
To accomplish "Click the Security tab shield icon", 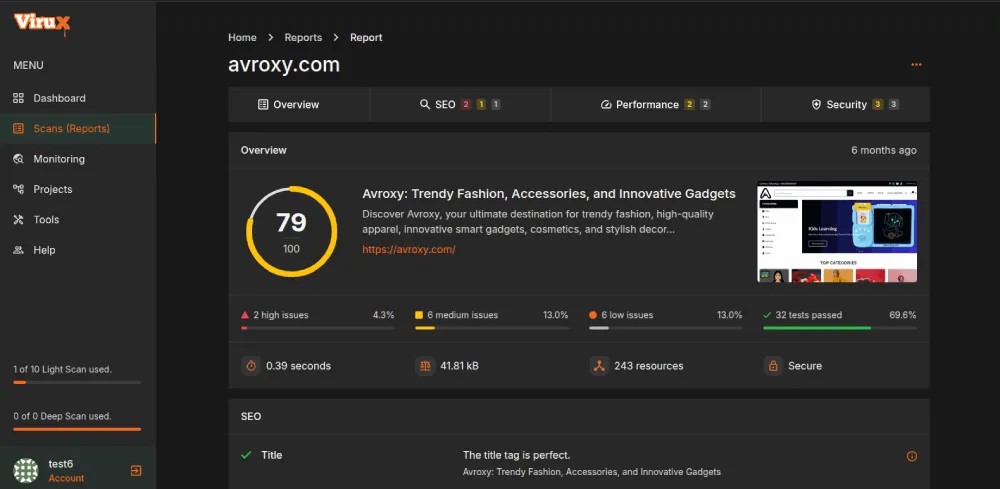I will (816, 105).
